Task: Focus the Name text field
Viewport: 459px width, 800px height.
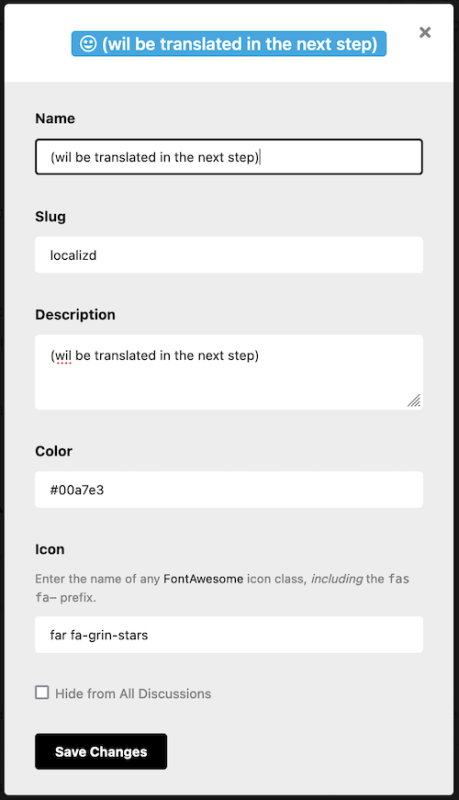Action: [x=229, y=157]
